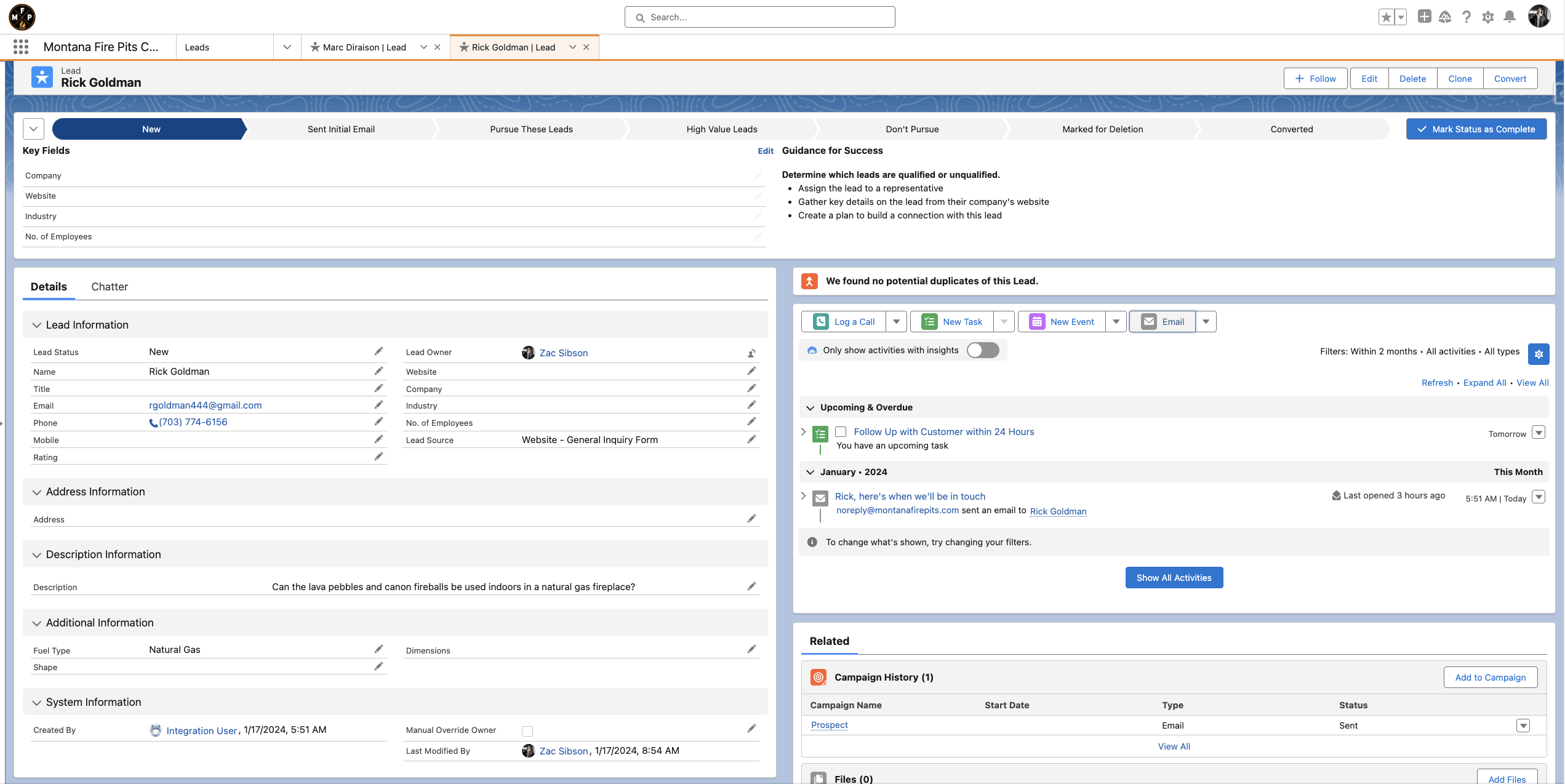
Task: Edit the Fuel Type pencil icon
Action: click(x=378, y=649)
